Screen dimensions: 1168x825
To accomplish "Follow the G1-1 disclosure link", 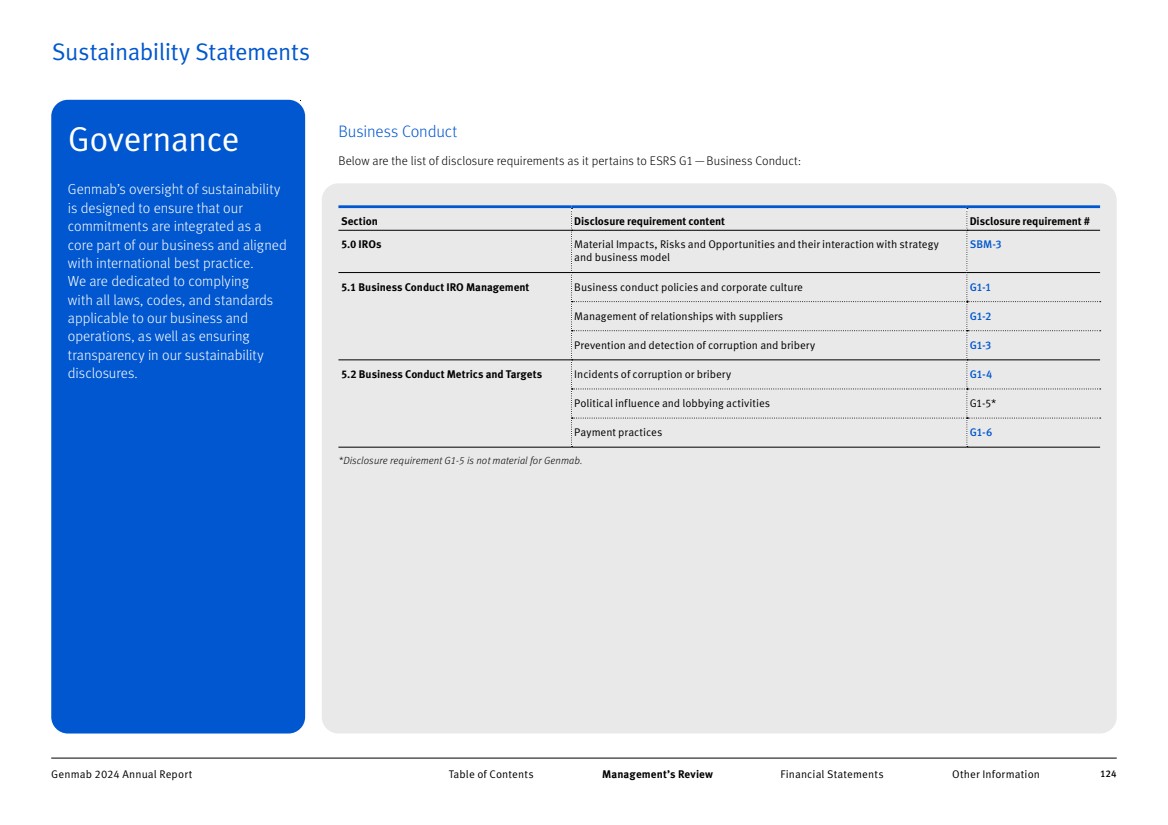I will 979,288.
